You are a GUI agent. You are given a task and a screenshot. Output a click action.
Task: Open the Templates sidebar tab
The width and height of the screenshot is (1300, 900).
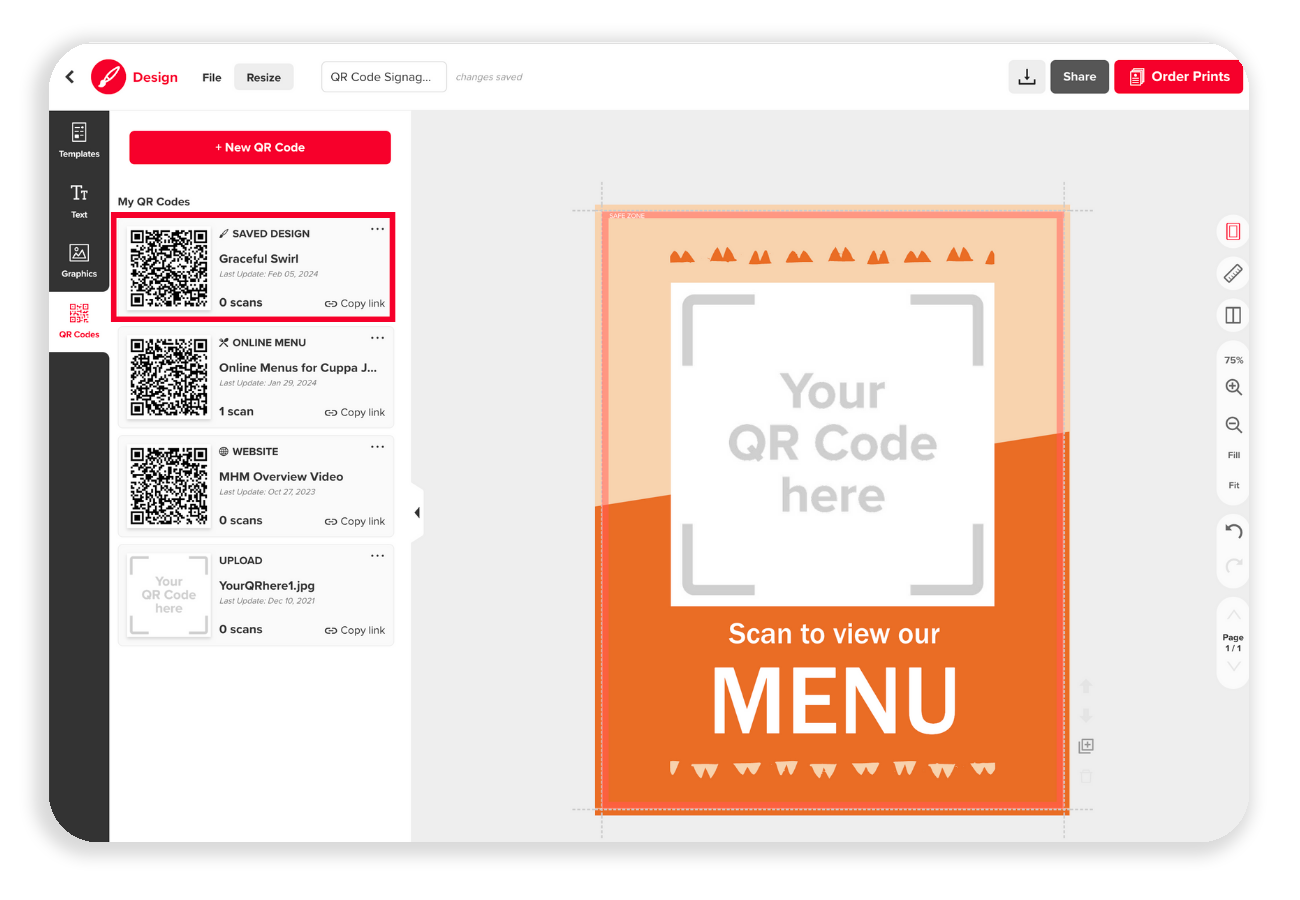[79, 140]
